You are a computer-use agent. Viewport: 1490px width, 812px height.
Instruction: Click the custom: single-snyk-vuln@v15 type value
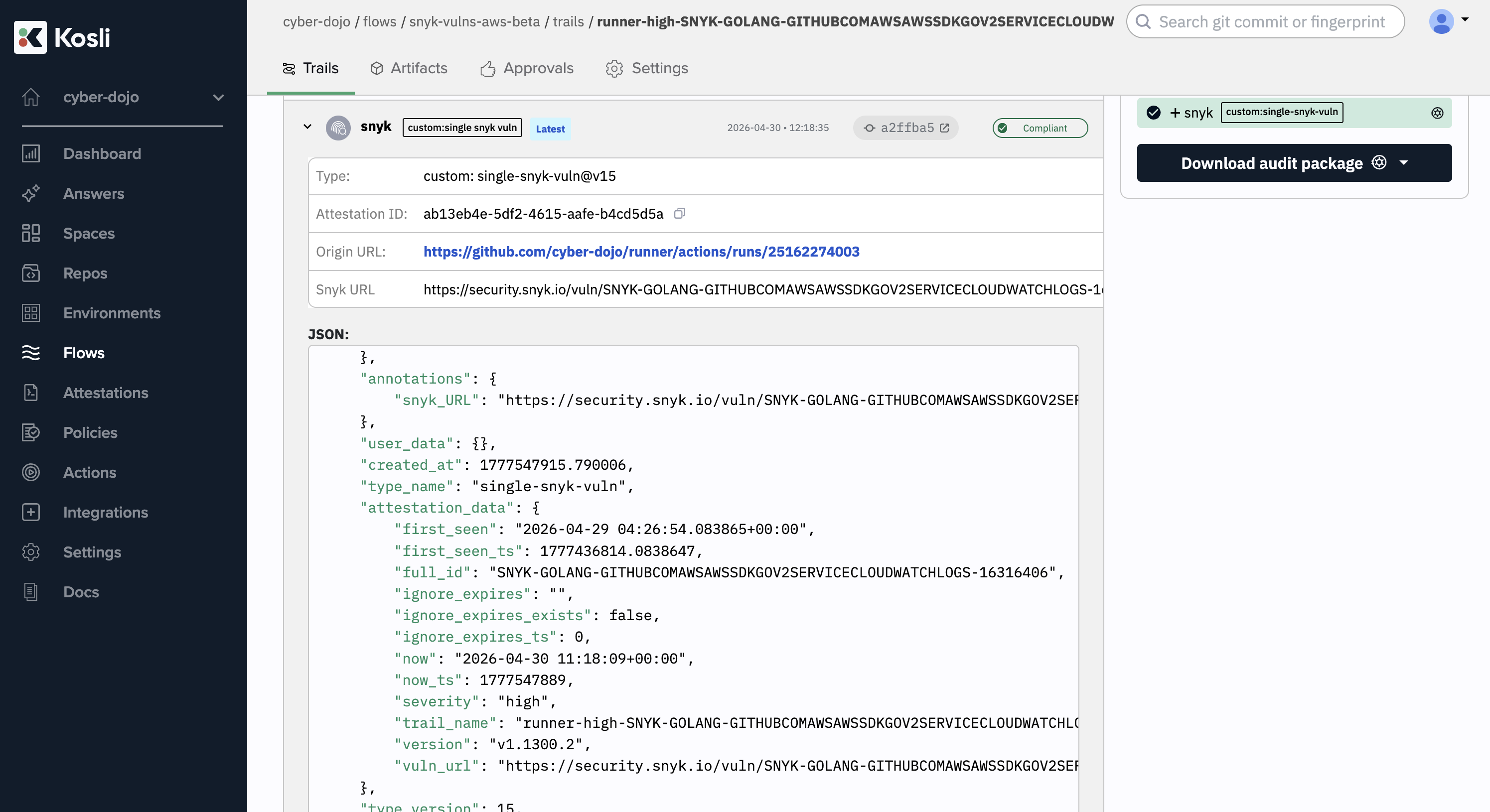(x=519, y=176)
